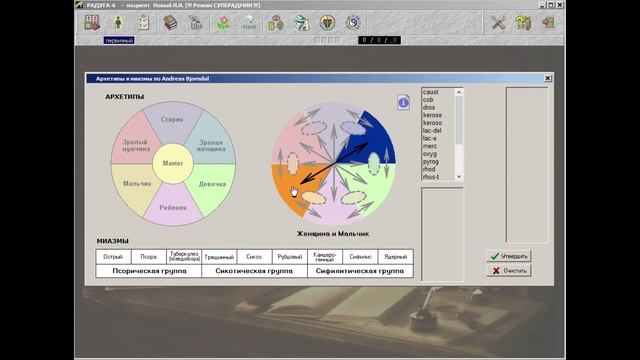Image resolution: width=640 pixels, height=360 pixels.
Task: Confirm selection with Утвердить button
Action: [x=509, y=256]
